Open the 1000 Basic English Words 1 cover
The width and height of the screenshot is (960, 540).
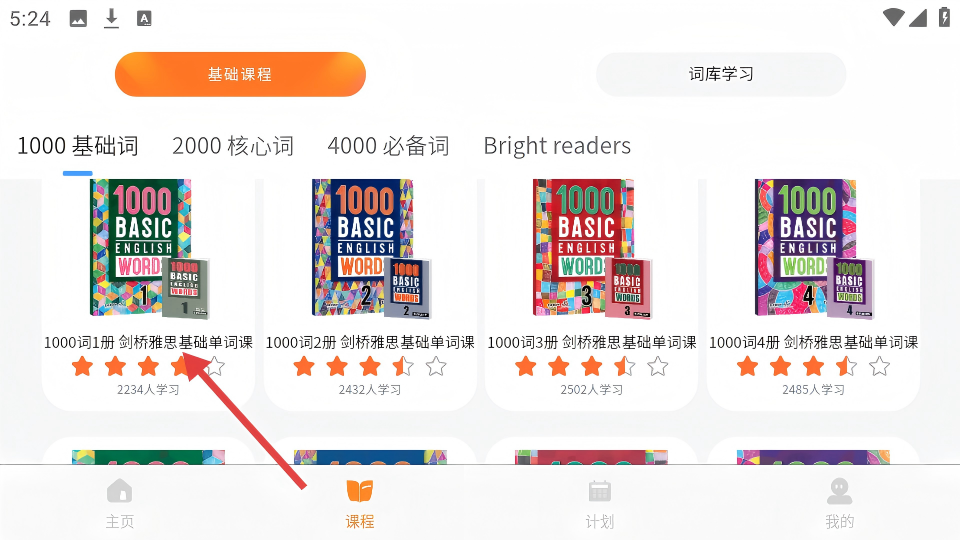(x=149, y=249)
